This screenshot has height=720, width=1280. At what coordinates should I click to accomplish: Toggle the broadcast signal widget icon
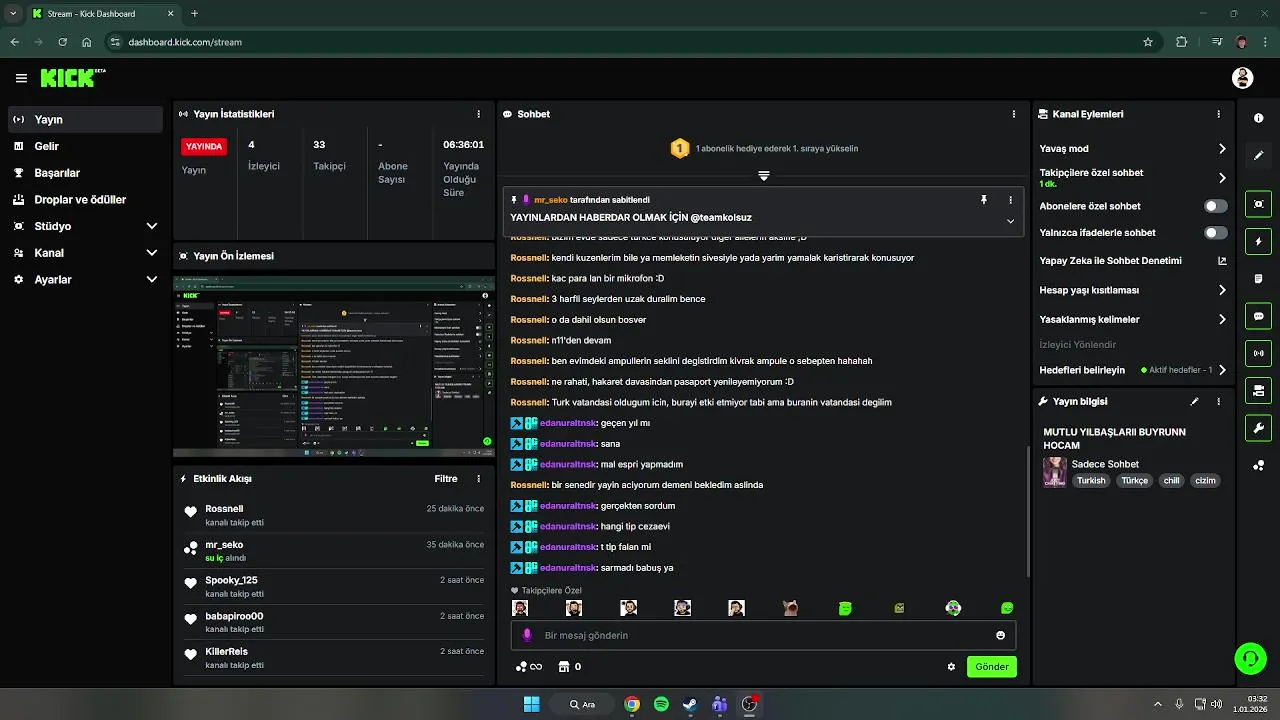point(1258,353)
